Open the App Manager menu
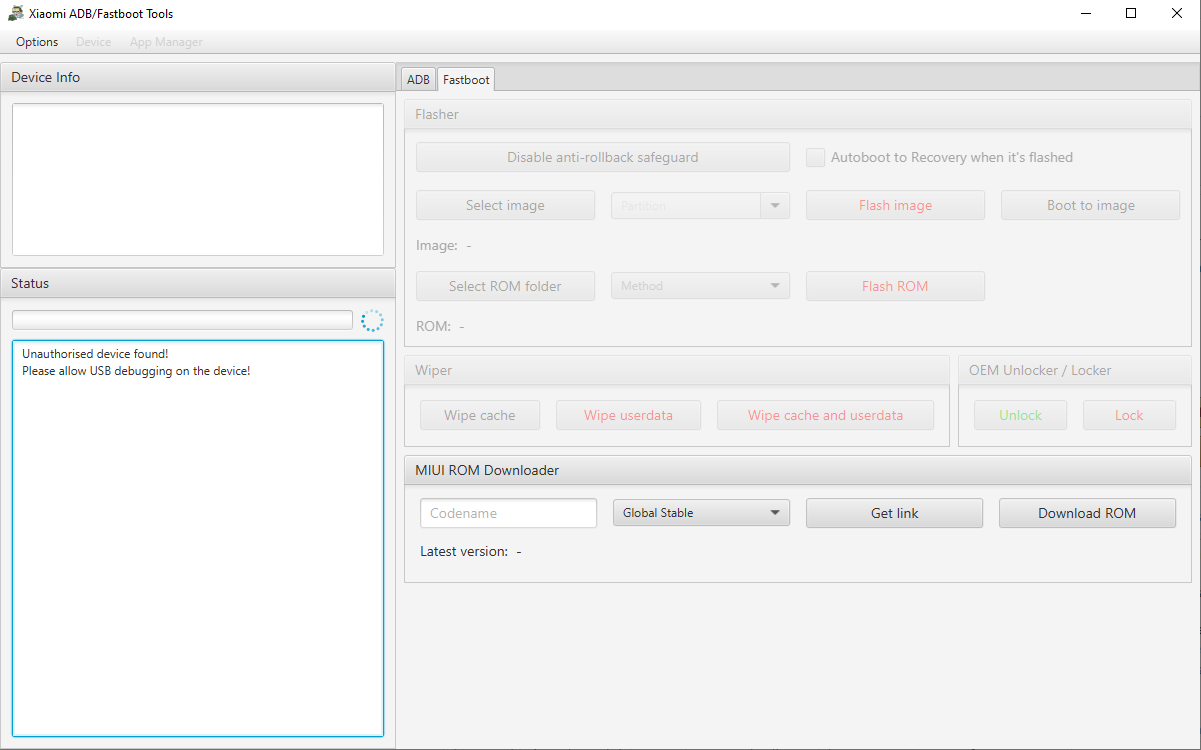Image resolution: width=1201 pixels, height=750 pixels. tap(166, 42)
